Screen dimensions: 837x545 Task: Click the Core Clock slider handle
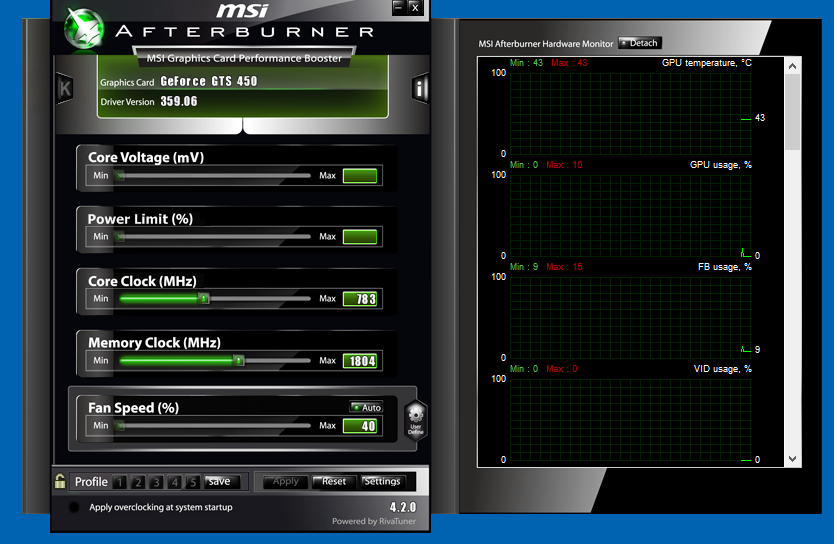click(203, 298)
